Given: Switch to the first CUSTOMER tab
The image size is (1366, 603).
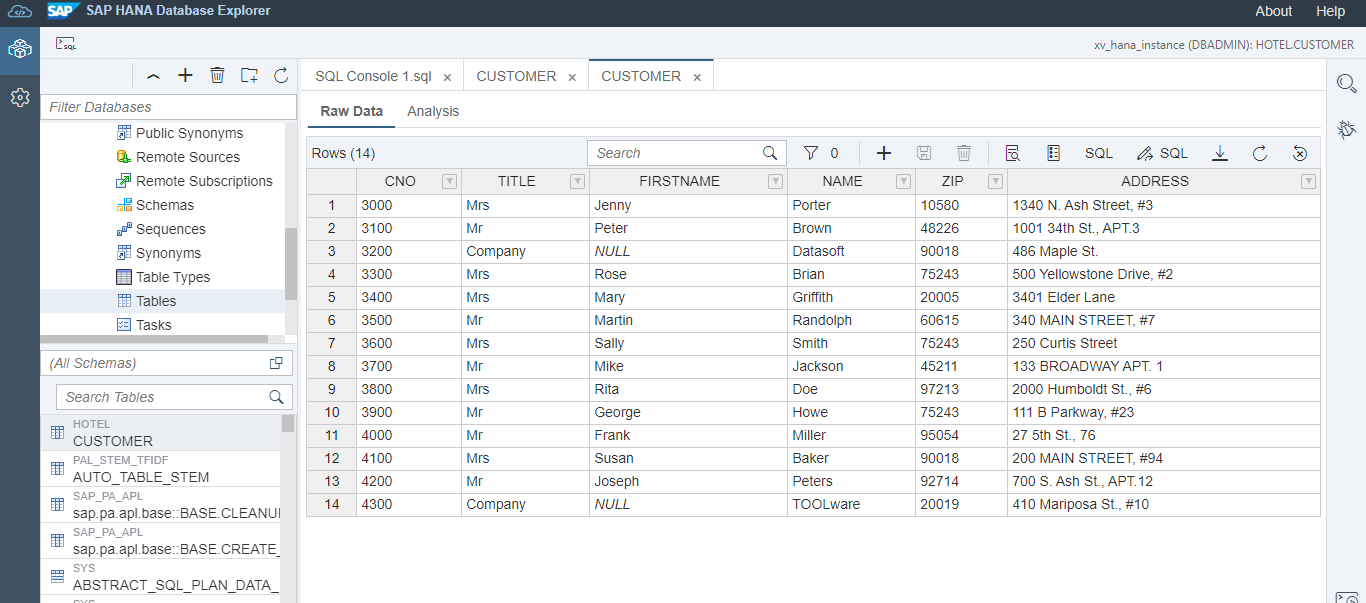Looking at the screenshot, I should point(516,76).
